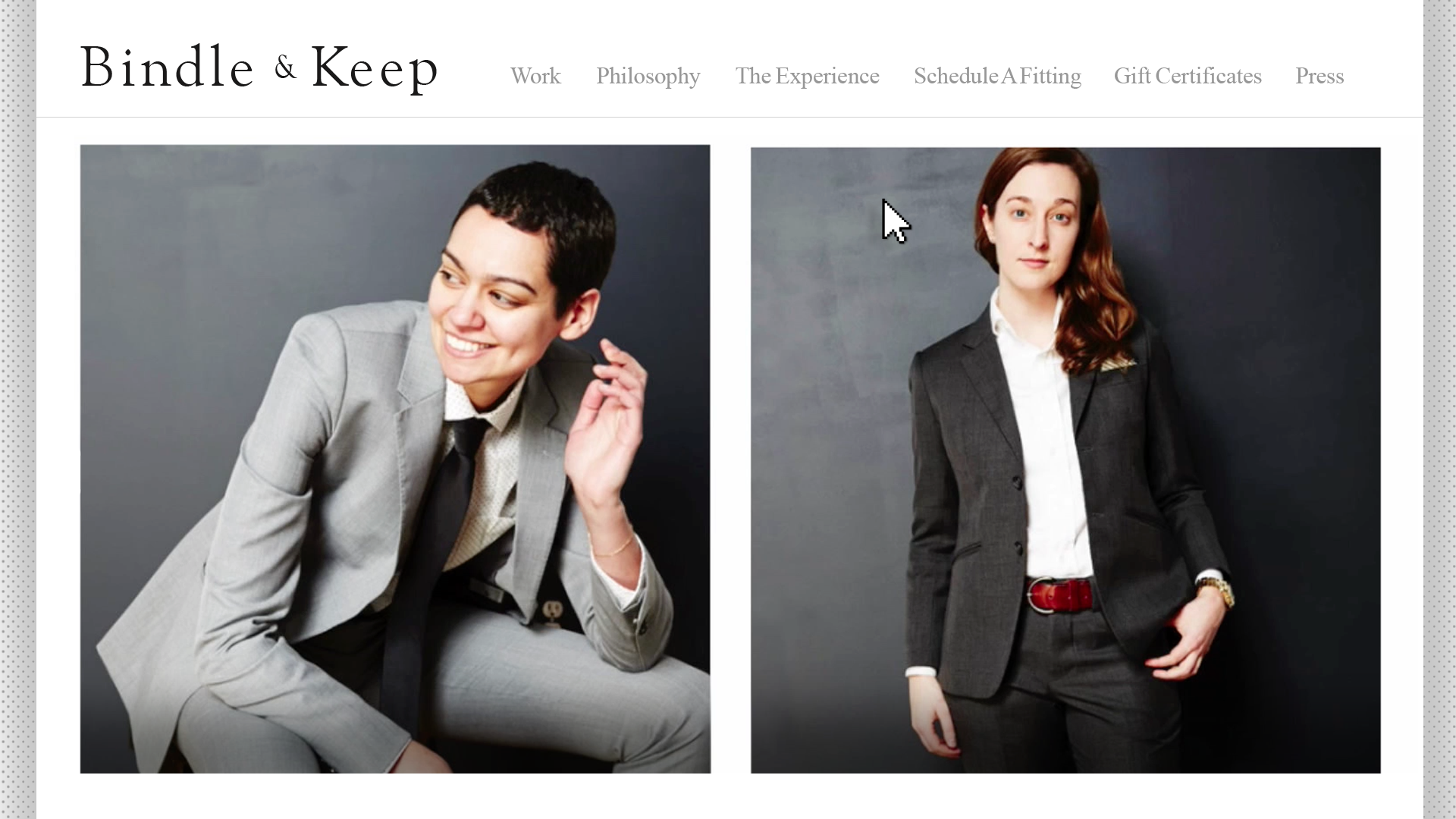
Task: Open the Gift Certificates page
Action: pos(1188,76)
